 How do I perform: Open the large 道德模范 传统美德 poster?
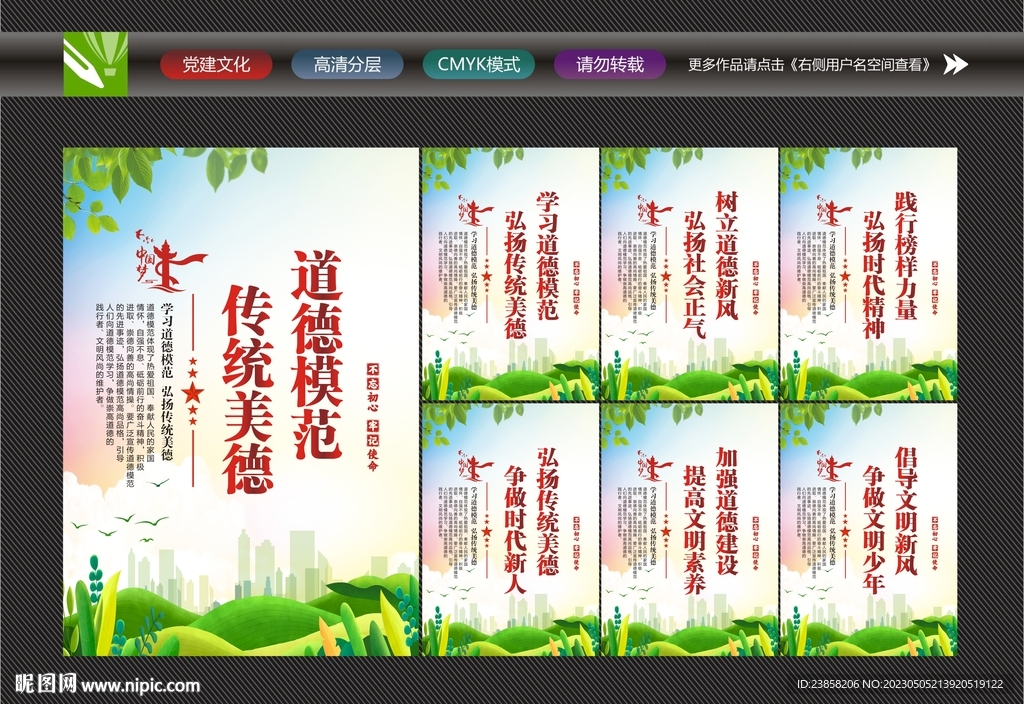coord(241,402)
